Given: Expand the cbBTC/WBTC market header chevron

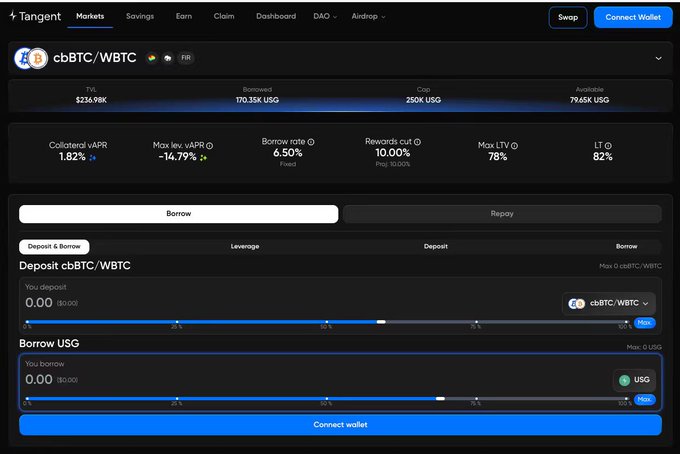Looking at the screenshot, I should (658, 58).
